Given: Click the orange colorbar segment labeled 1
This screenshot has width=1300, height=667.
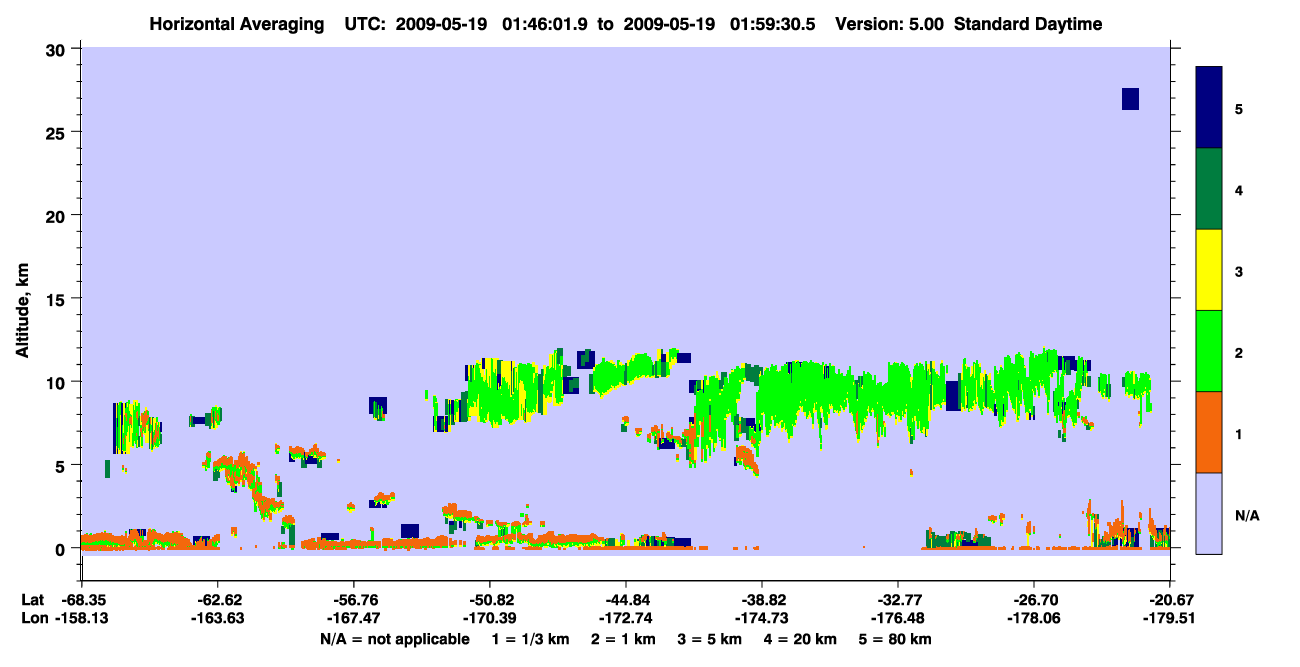Looking at the screenshot, I should (1209, 432).
